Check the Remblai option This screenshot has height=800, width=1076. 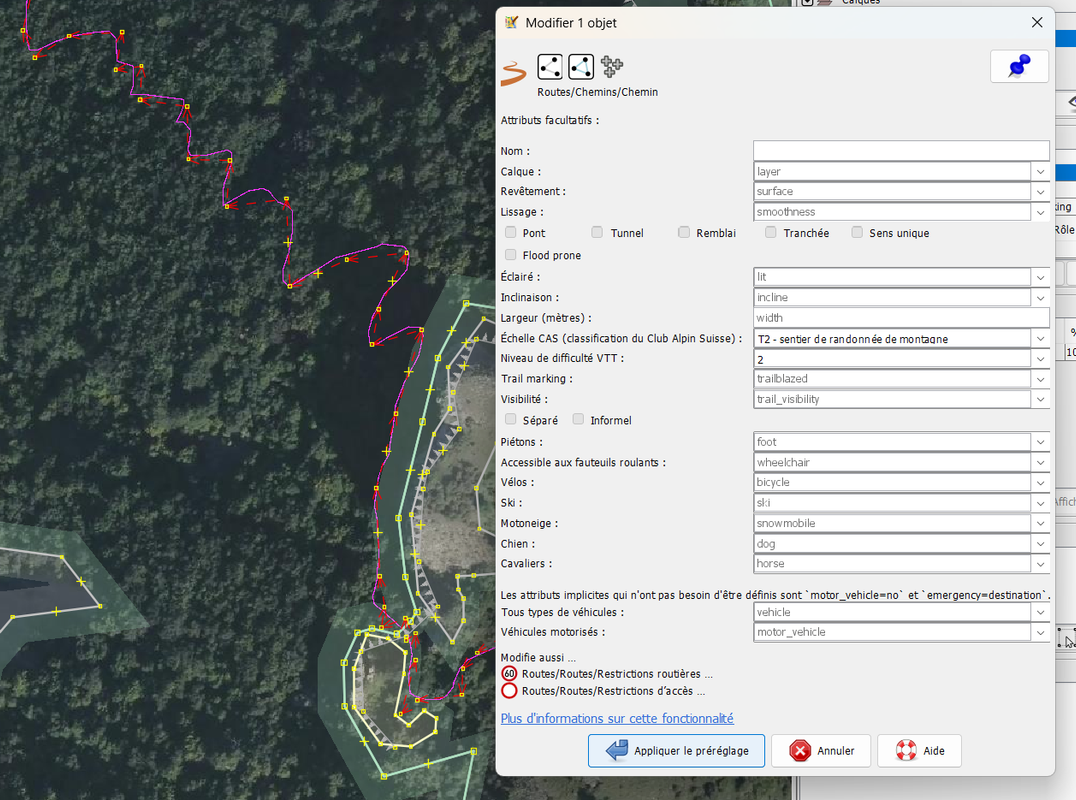coord(683,233)
